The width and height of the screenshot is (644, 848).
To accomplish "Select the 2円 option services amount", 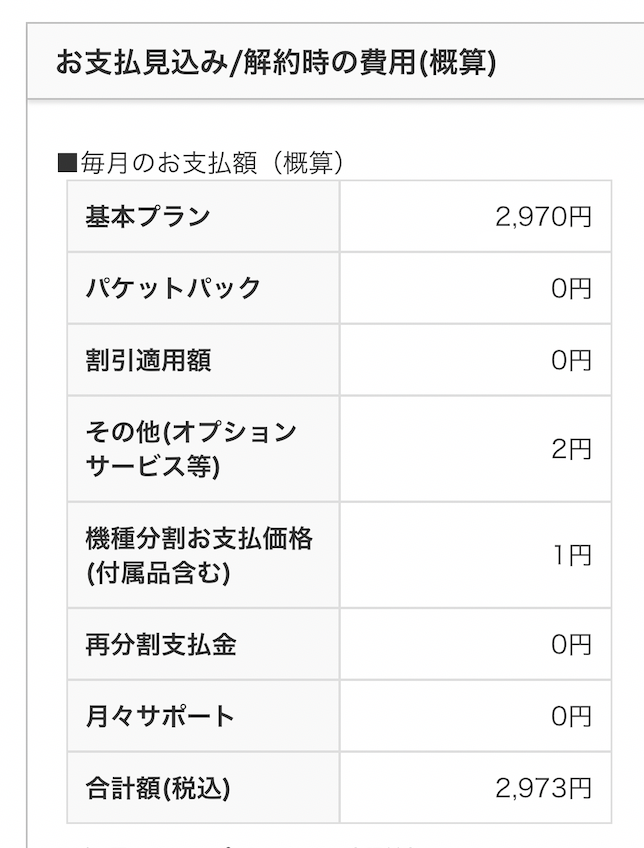I will 572,449.
